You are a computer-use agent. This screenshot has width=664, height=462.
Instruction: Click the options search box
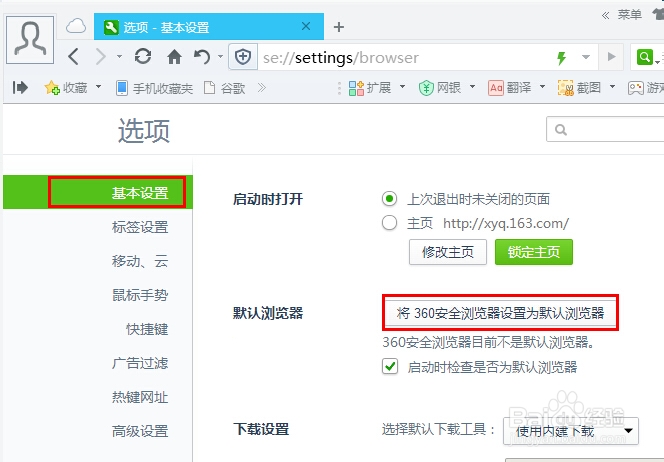pos(606,129)
